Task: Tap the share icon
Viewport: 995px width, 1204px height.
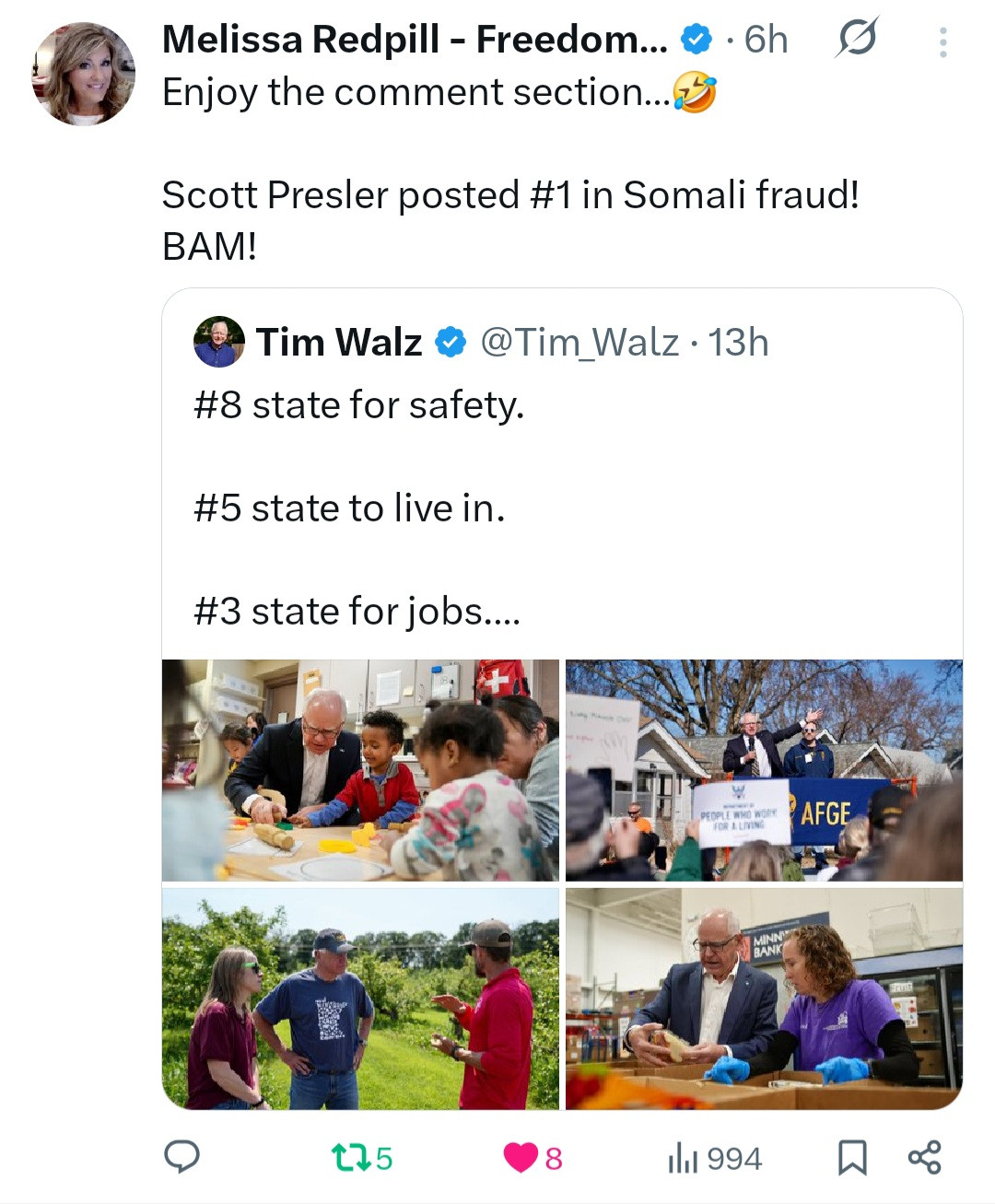Action: coord(924,1157)
